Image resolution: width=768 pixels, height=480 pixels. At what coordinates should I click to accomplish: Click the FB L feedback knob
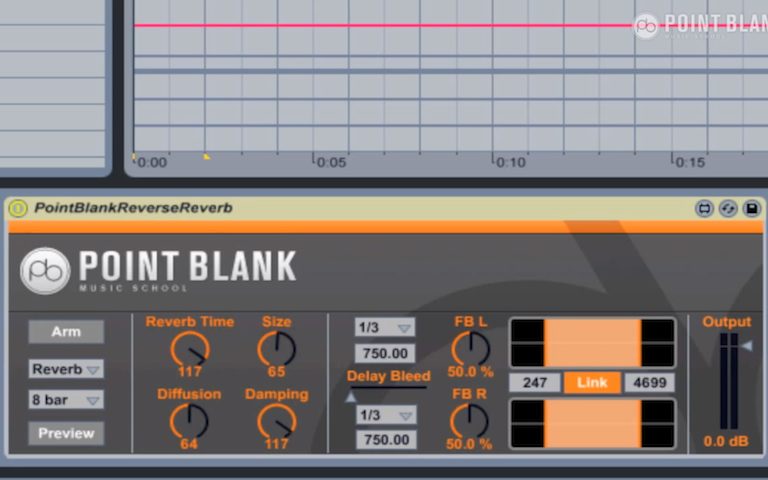point(470,348)
